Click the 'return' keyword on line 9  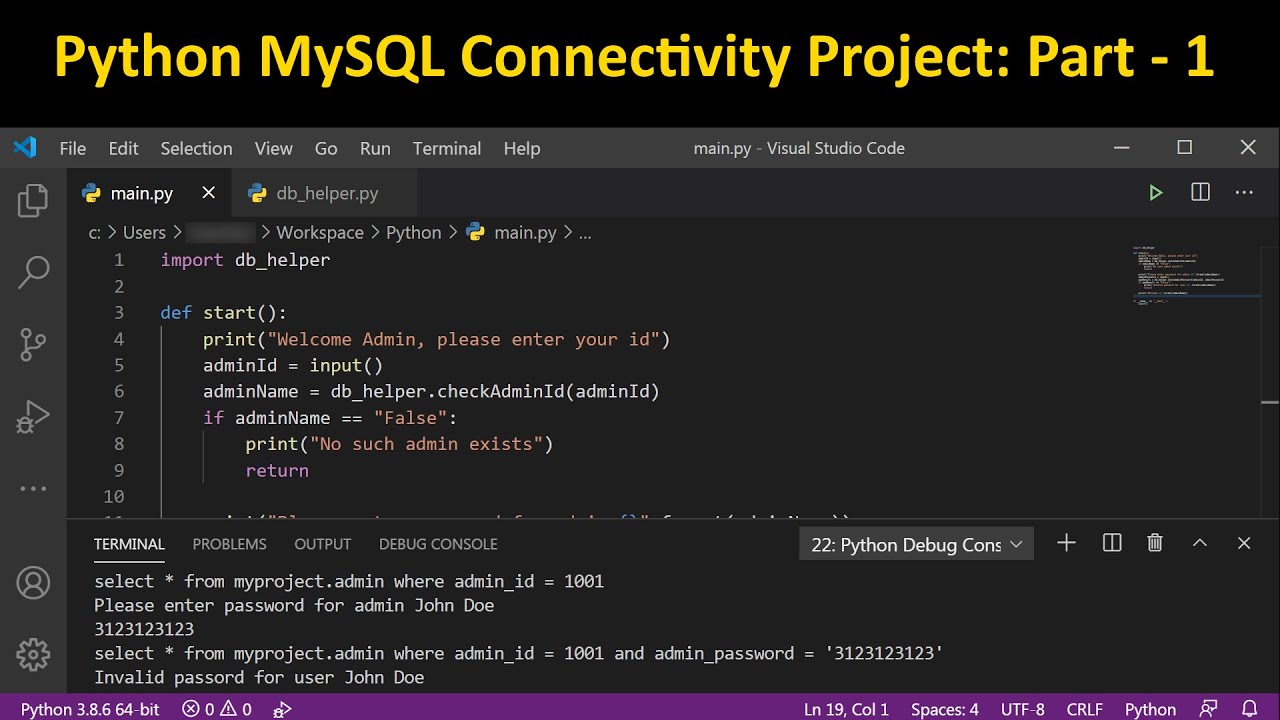pyautogui.click(x=277, y=470)
